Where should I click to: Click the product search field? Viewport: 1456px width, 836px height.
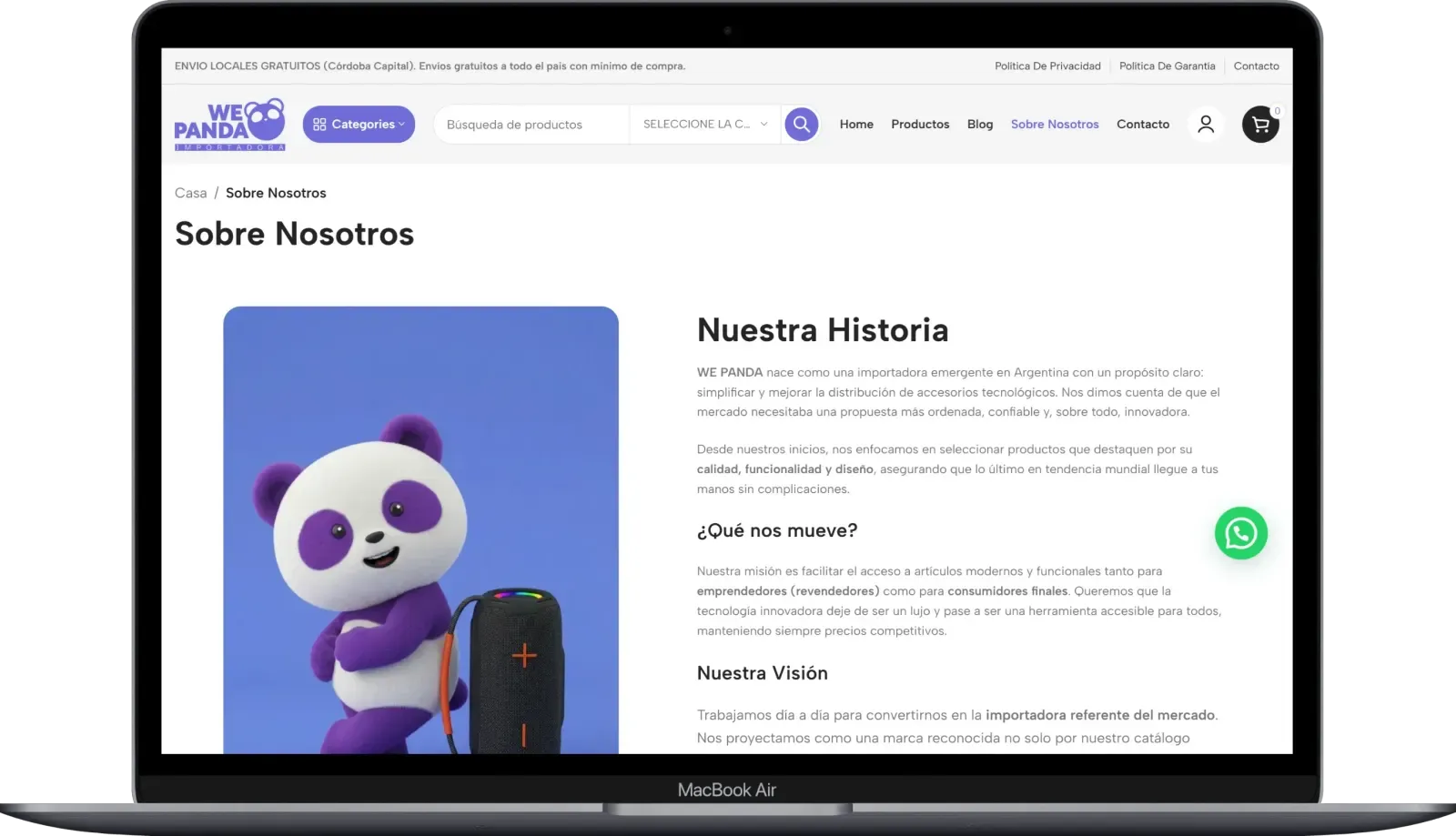click(531, 125)
